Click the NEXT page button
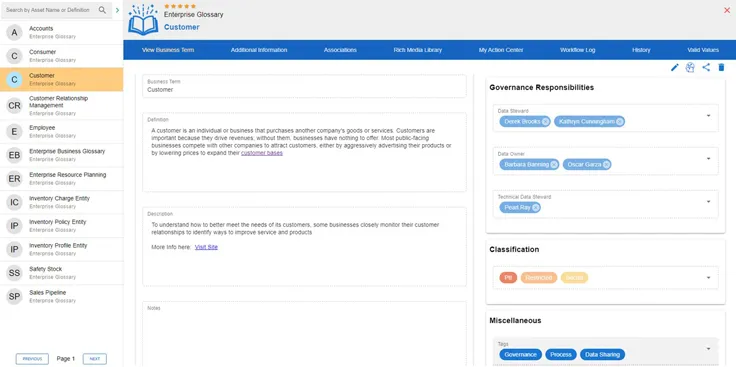 point(95,359)
